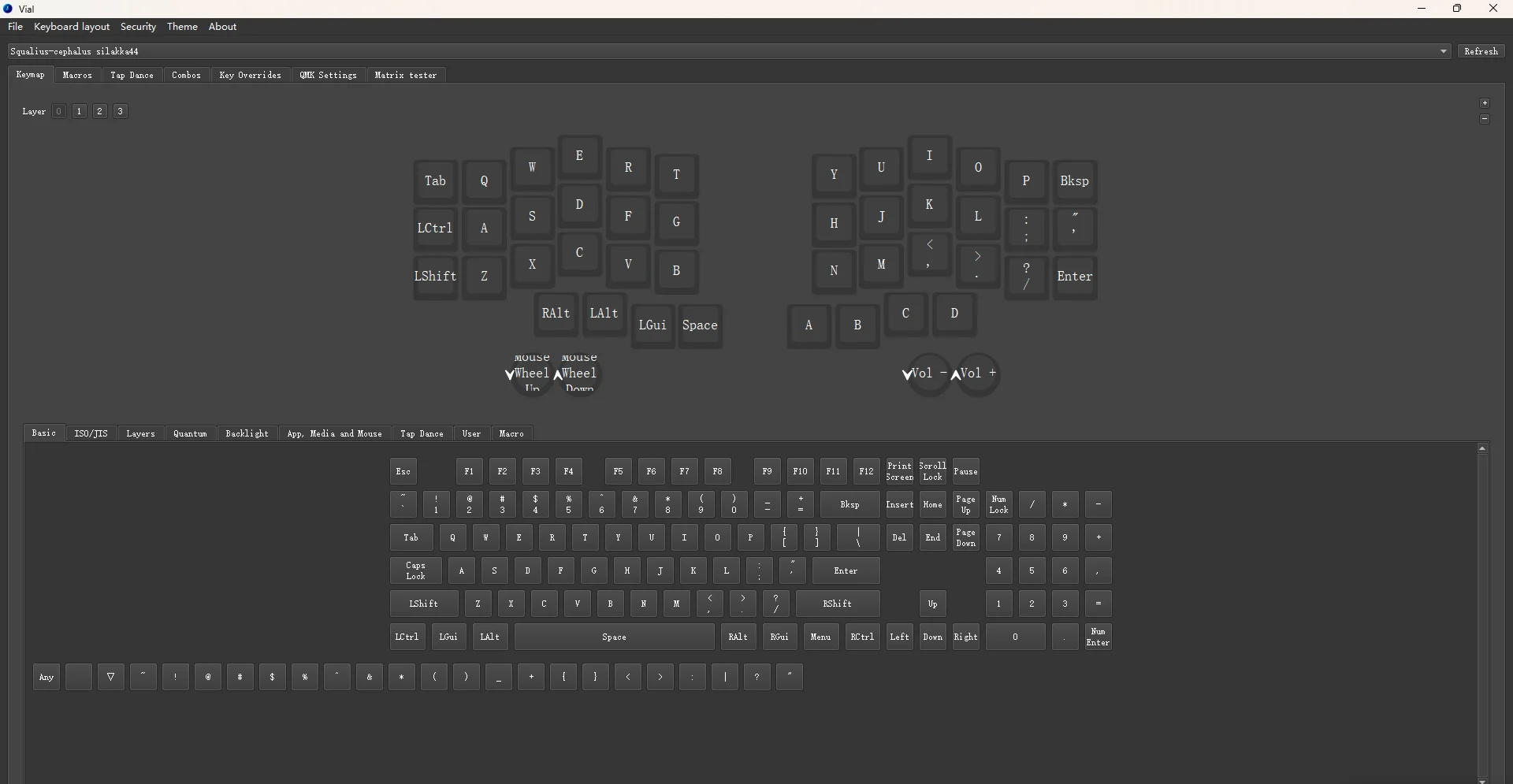This screenshot has width=1513, height=784.
Task: Open the Theme menu
Action: coord(182,27)
